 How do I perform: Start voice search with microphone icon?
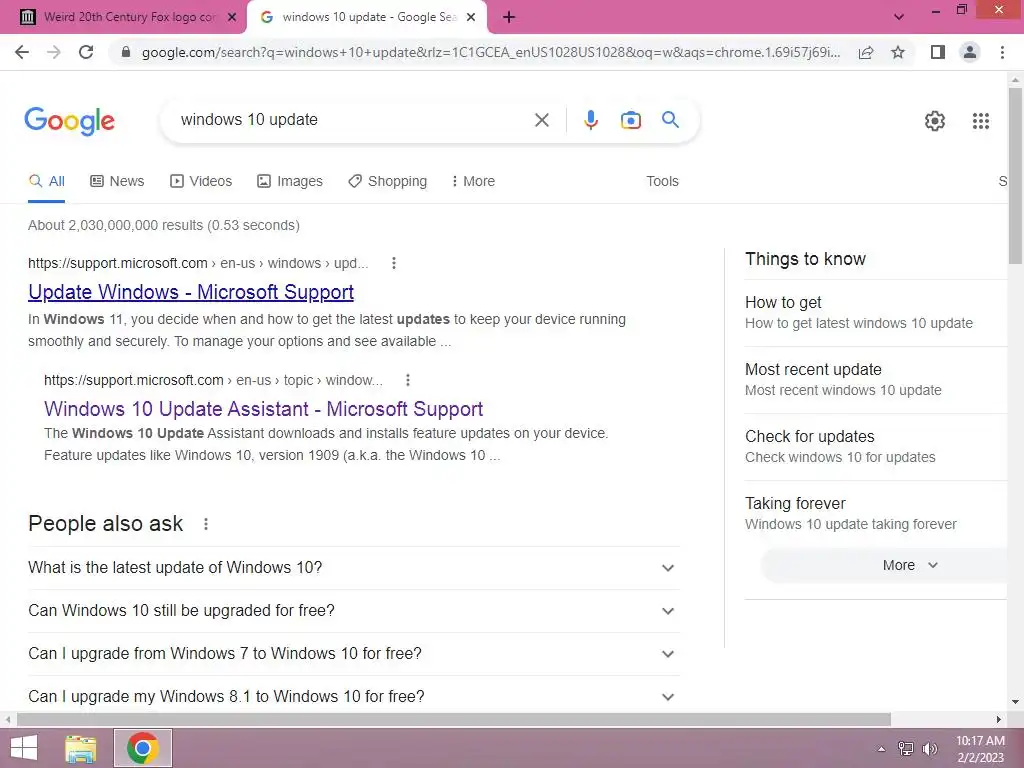coord(590,120)
